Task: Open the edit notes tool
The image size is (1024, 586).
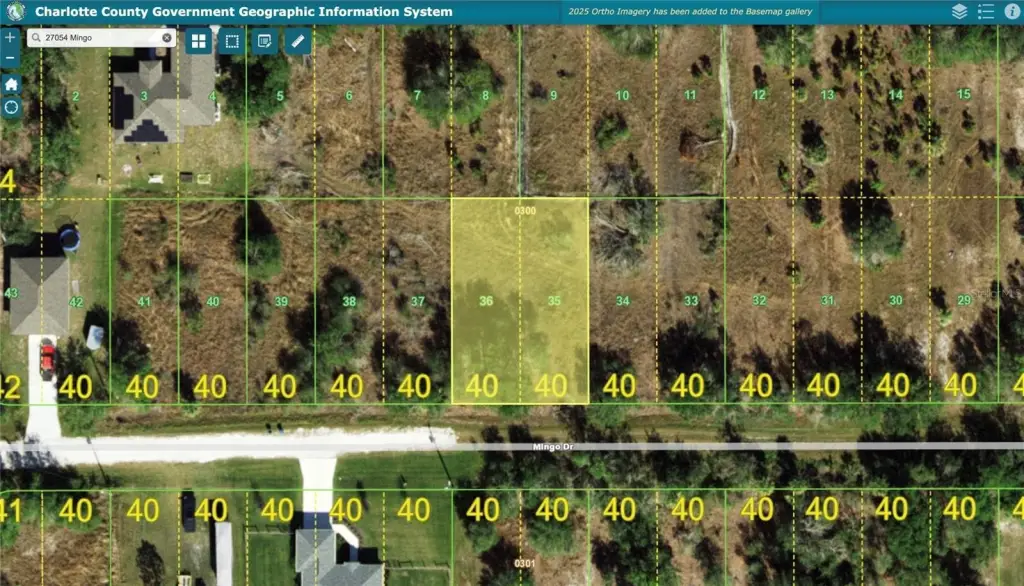Action: [x=265, y=41]
